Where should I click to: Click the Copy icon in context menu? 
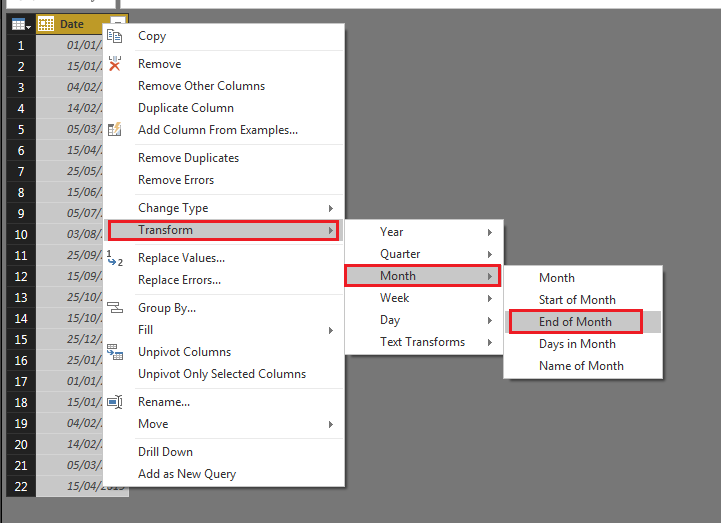tap(114, 36)
